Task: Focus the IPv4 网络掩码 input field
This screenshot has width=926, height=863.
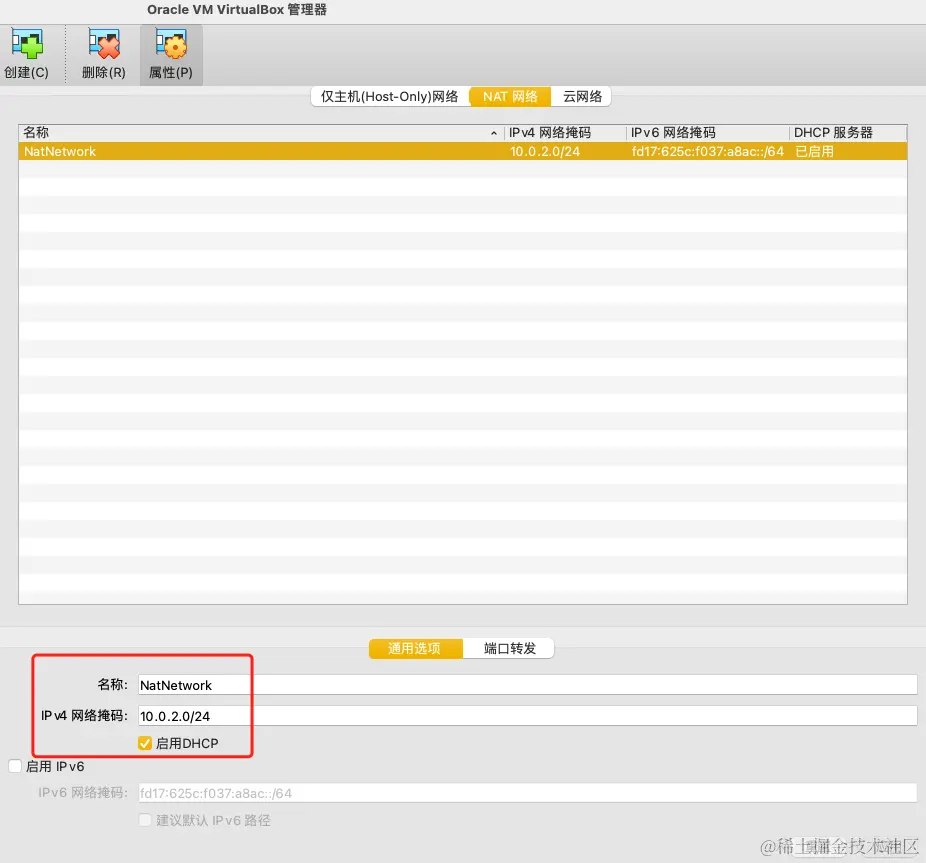Action: (x=527, y=716)
